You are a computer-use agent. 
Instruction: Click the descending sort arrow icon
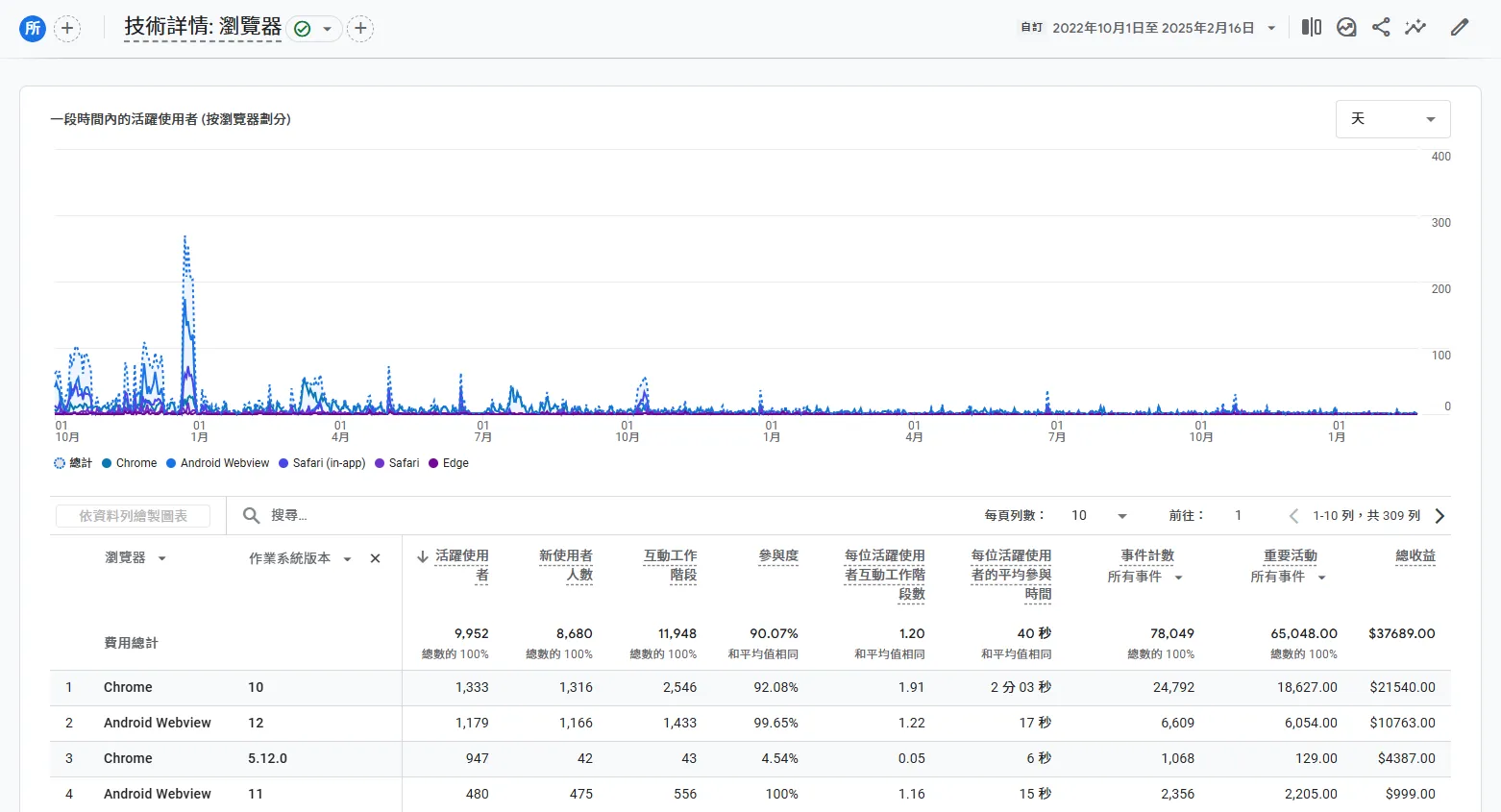422,556
